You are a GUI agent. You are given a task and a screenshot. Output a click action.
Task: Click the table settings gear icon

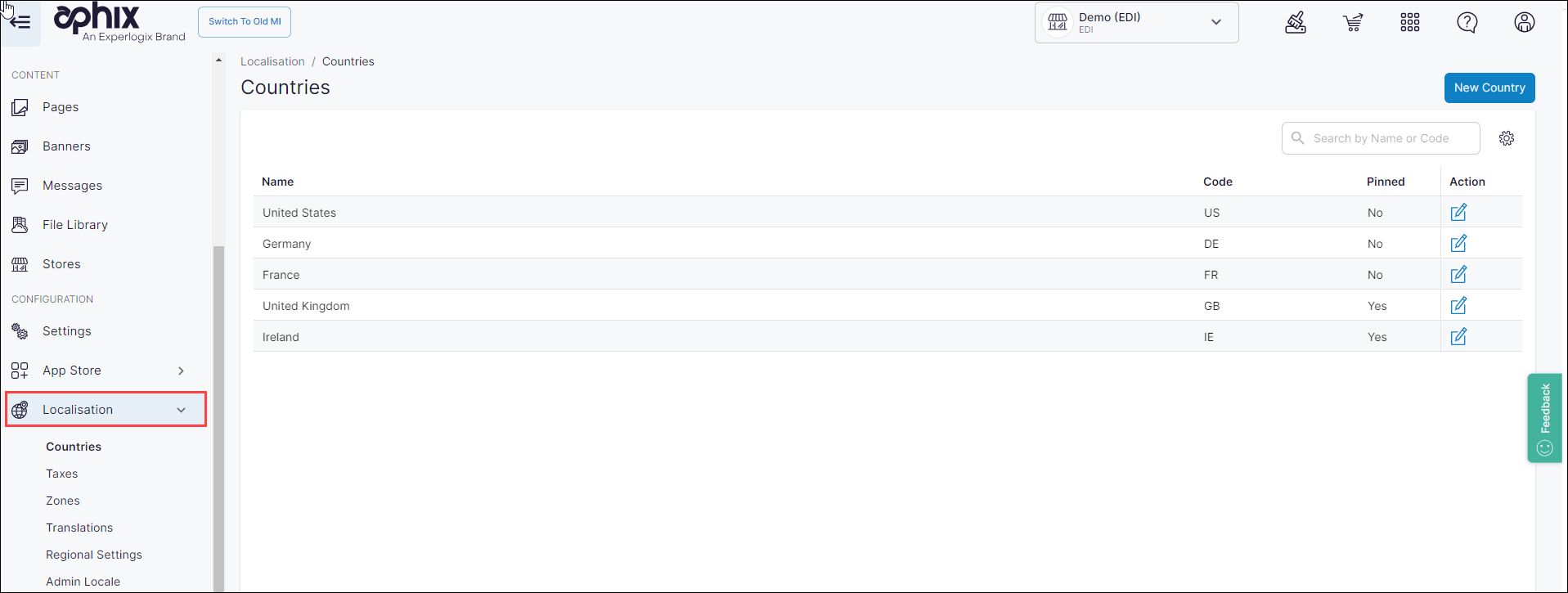click(1507, 138)
